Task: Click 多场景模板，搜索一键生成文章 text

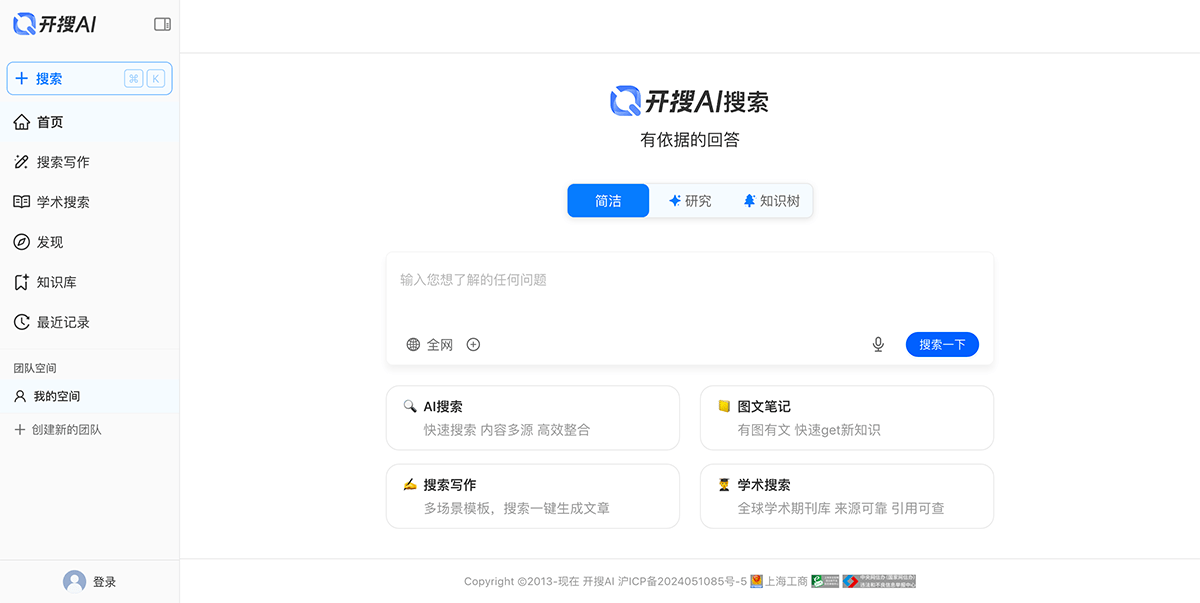Action: pyautogui.click(x=517, y=508)
